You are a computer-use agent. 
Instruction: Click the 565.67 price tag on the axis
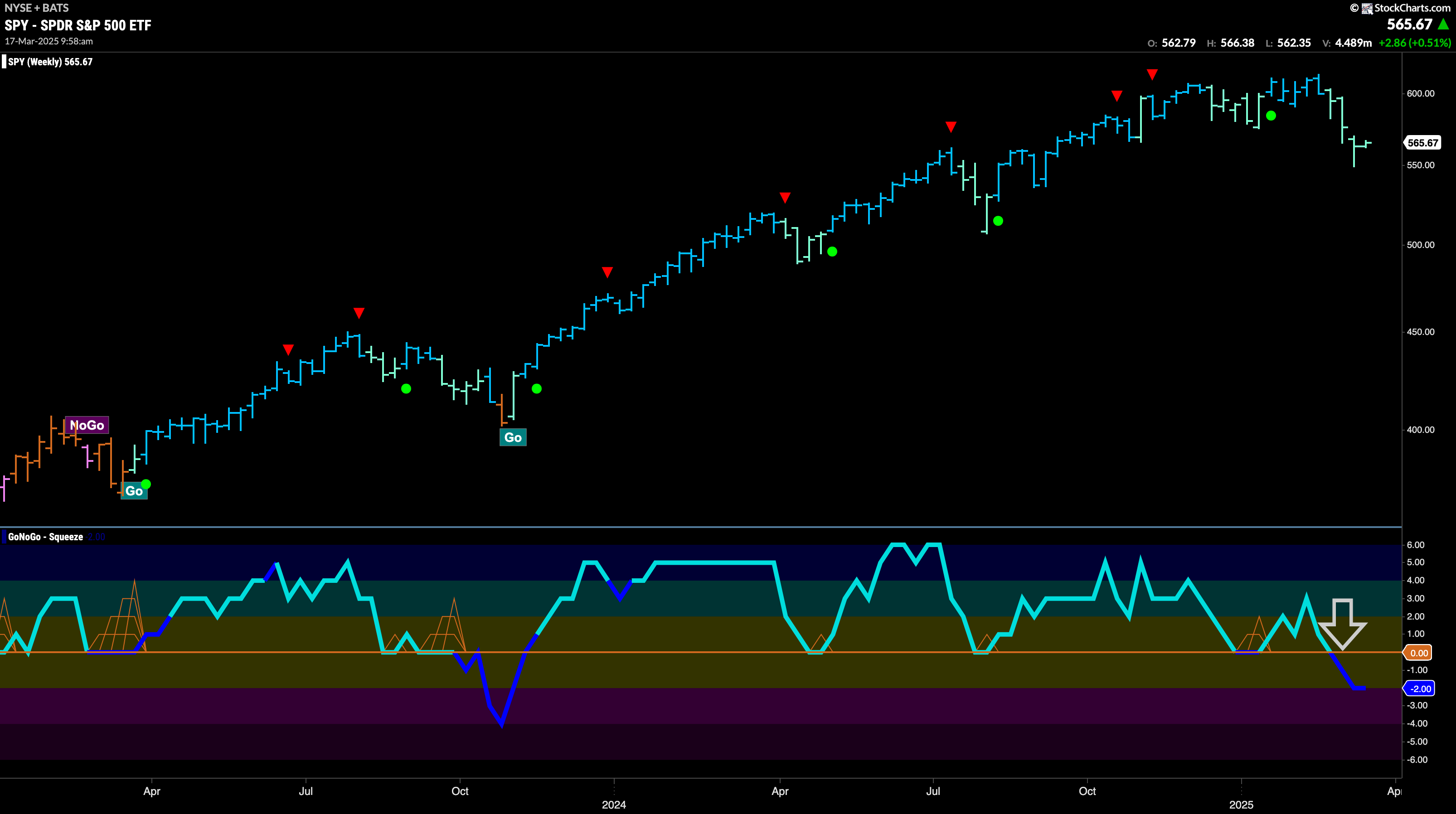tap(1422, 143)
